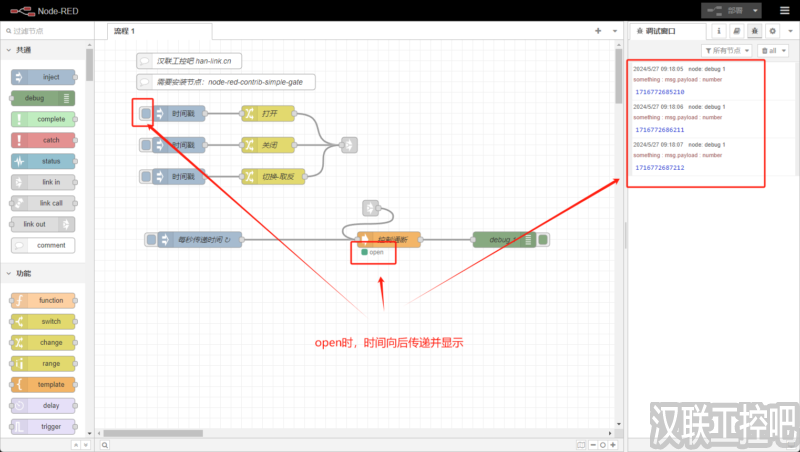Viewport: 800px width, 452px height.
Task: Click the 部署 deploy button
Action: pos(727,10)
